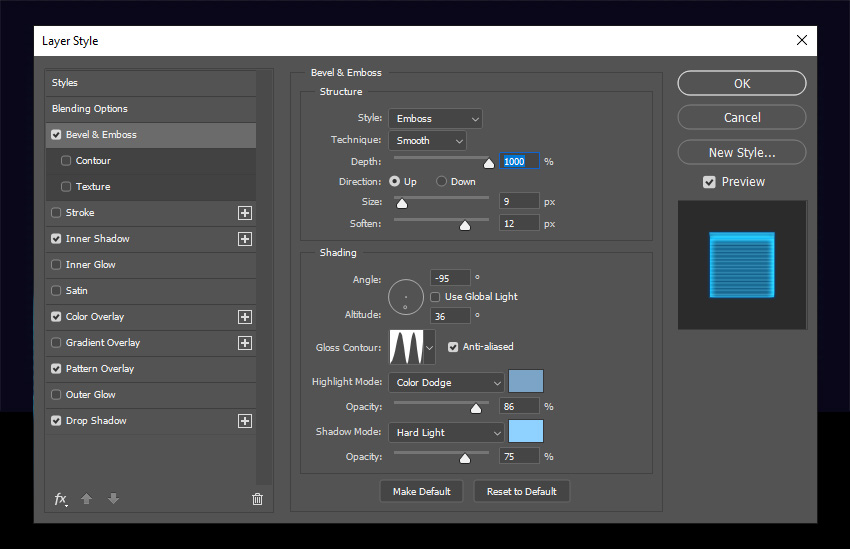850x549 pixels.
Task: Add another Color Overlay with plus icon
Action: click(x=245, y=317)
